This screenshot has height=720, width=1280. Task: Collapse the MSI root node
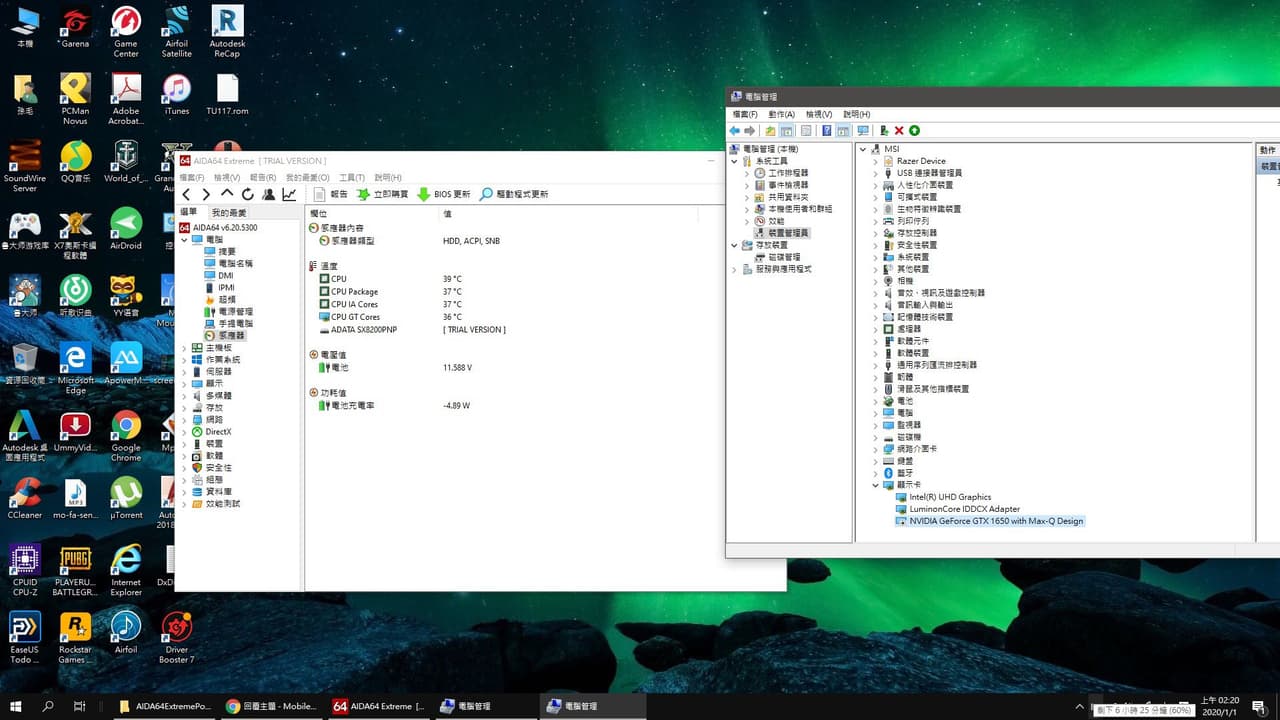tap(863, 149)
